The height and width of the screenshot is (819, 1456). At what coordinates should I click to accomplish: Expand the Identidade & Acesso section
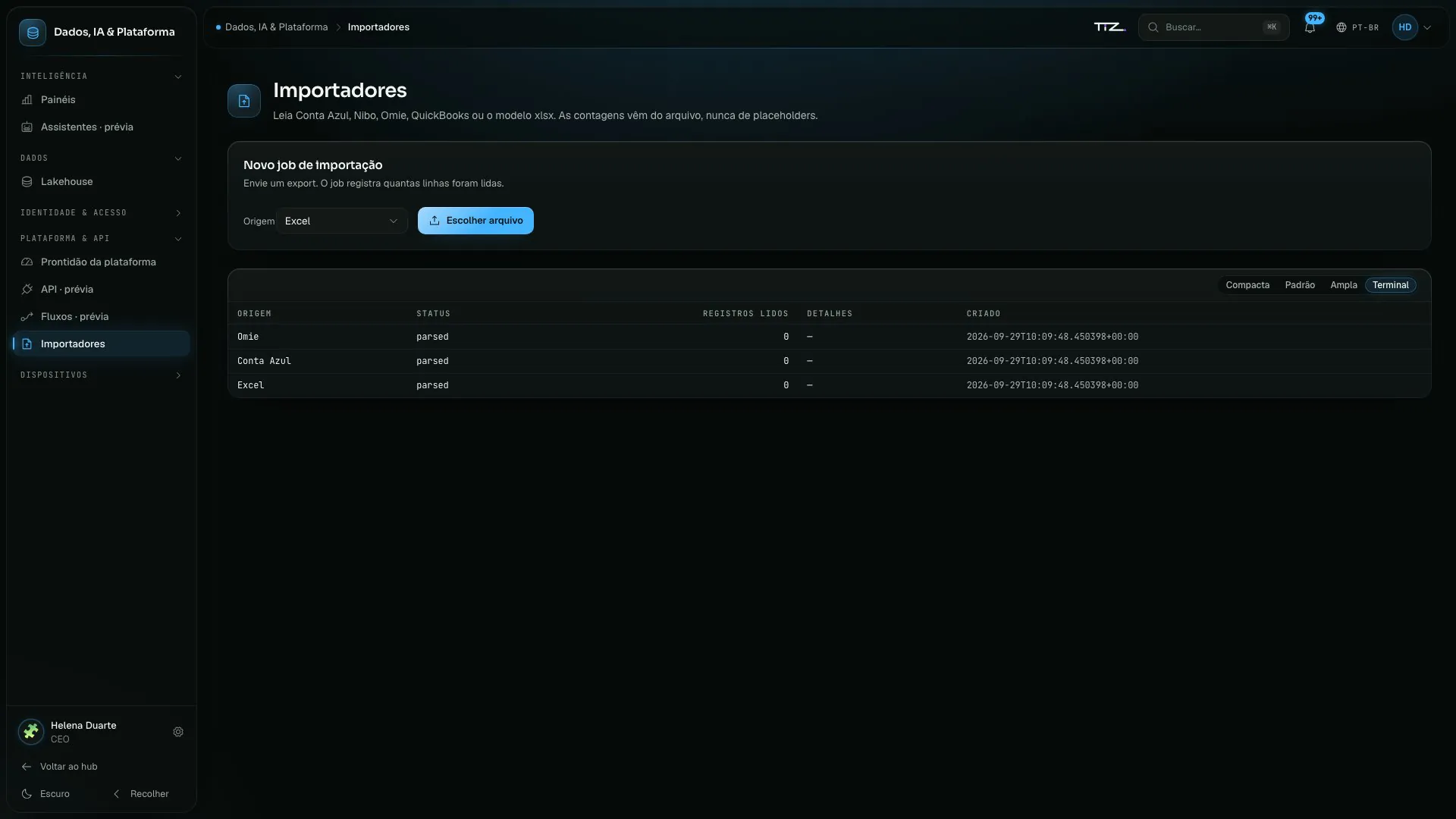click(102, 213)
